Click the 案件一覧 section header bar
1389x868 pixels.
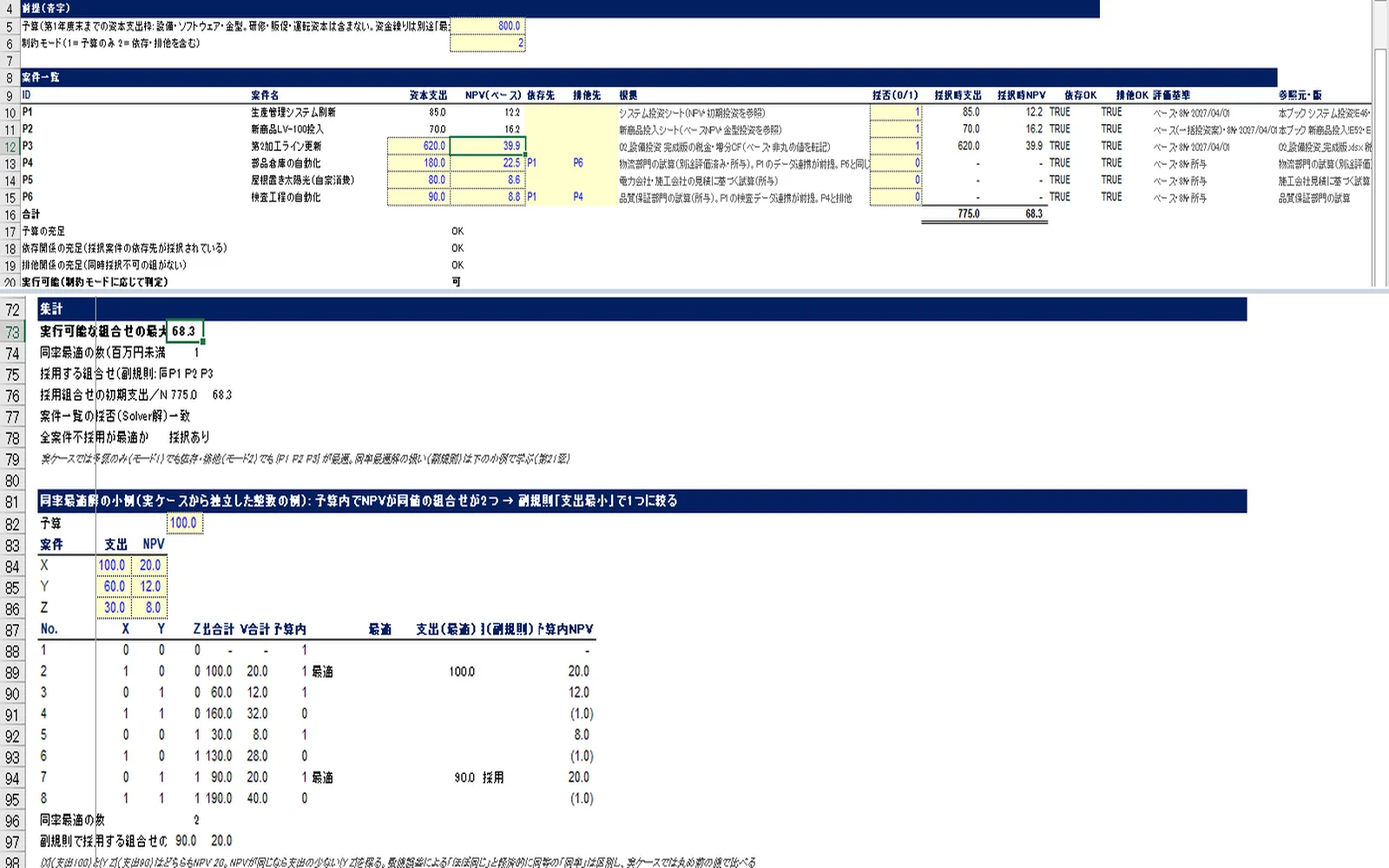(648, 77)
